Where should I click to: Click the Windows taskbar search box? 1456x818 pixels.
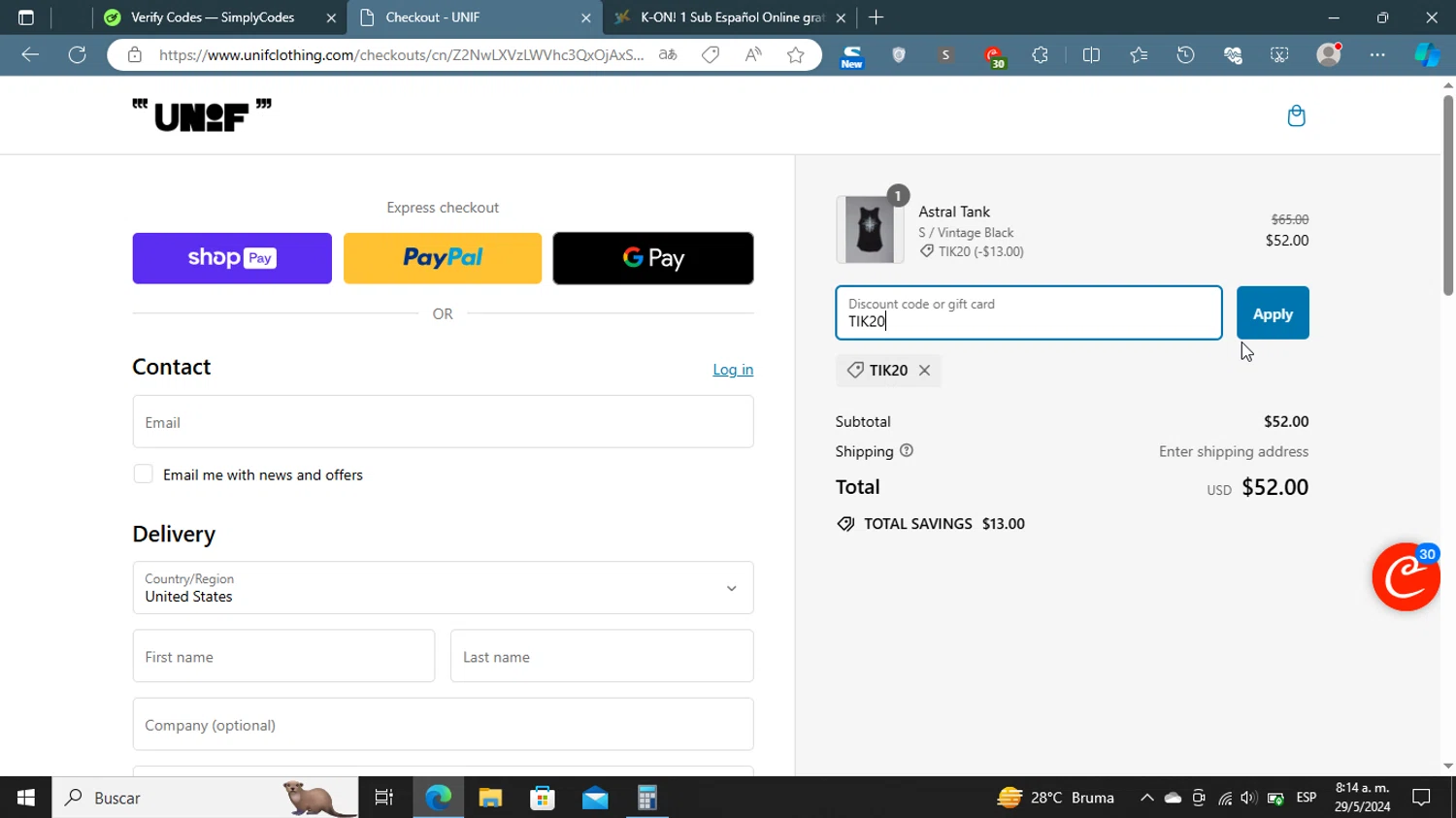205,798
